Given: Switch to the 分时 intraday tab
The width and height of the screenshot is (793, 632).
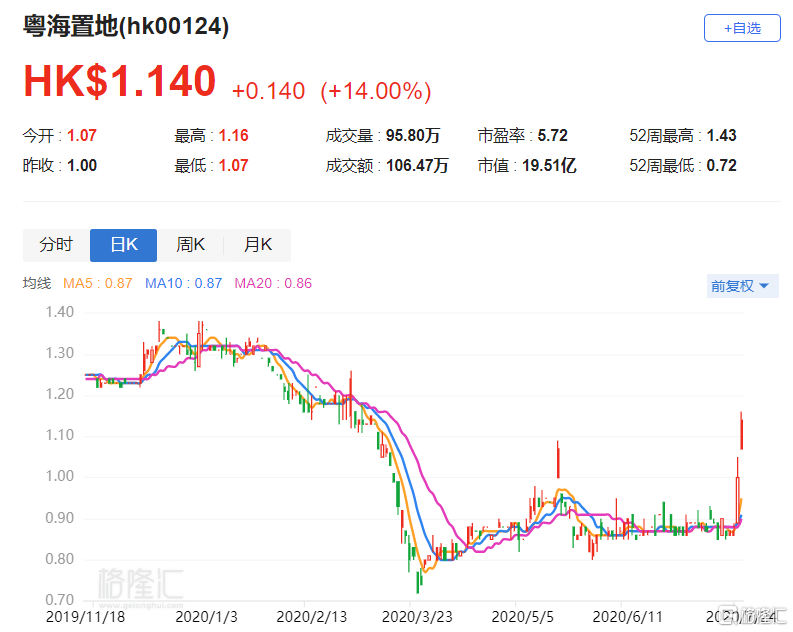Looking at the screenshot, I should click(x=56, y=245).
